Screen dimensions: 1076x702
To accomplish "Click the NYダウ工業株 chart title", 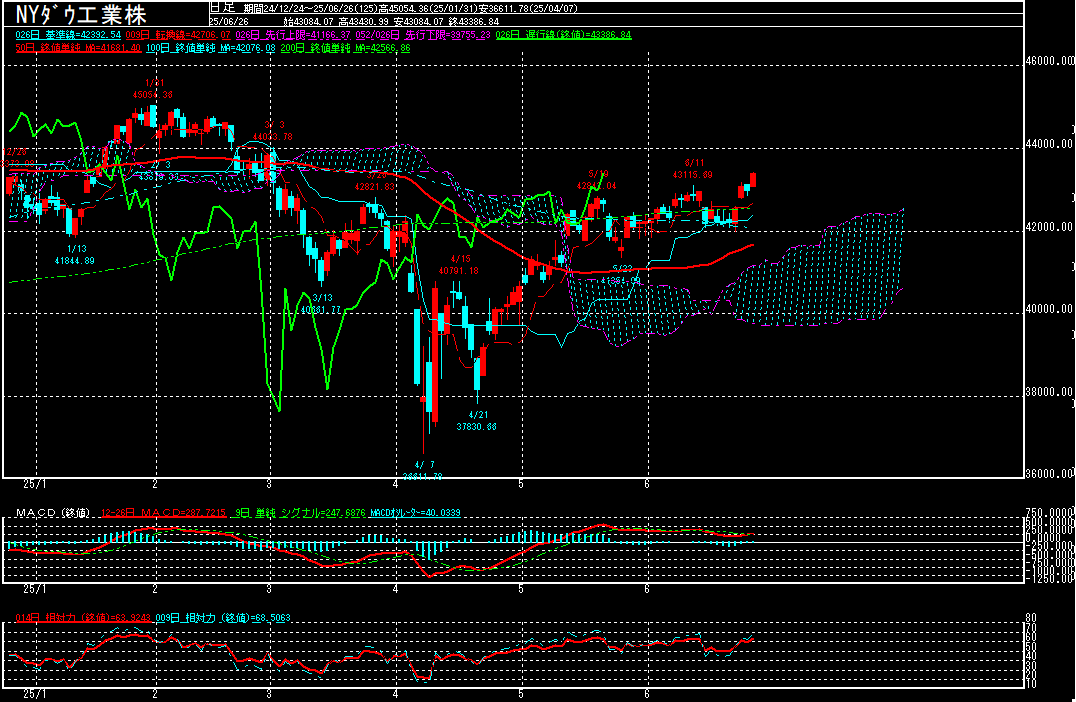I will (80, 14).
